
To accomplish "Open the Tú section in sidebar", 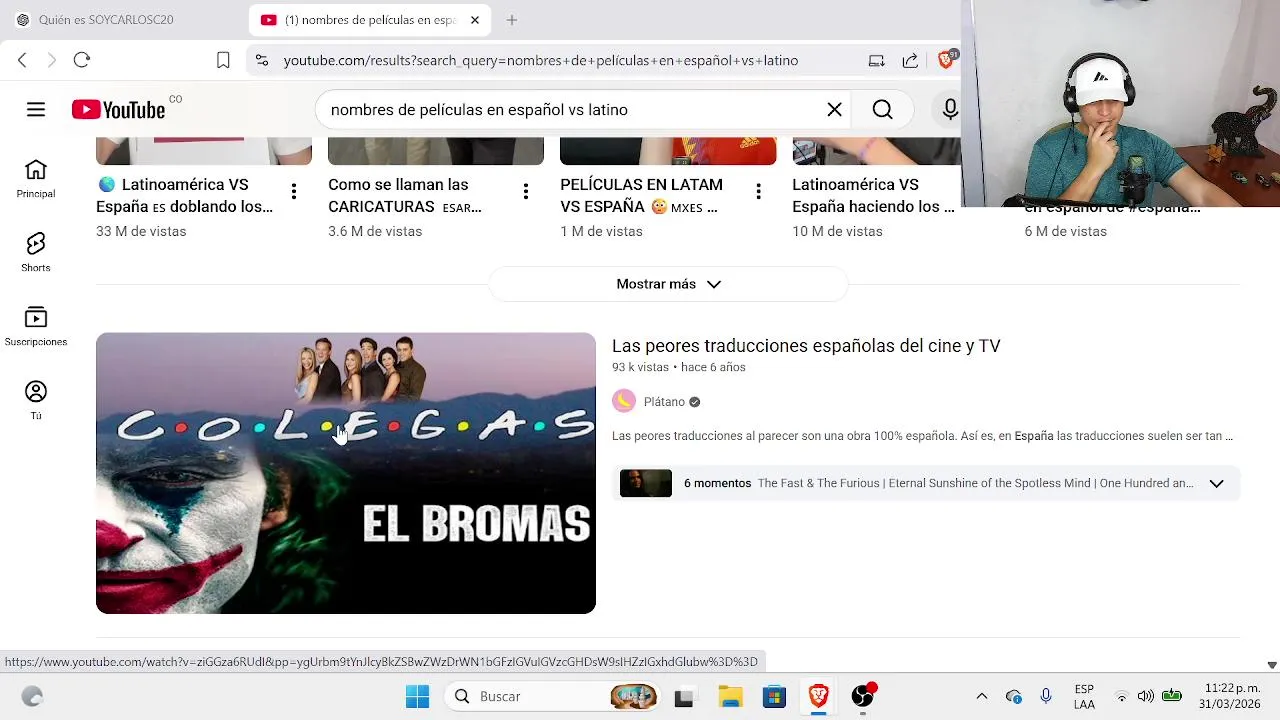I will [x=36, y=402].
